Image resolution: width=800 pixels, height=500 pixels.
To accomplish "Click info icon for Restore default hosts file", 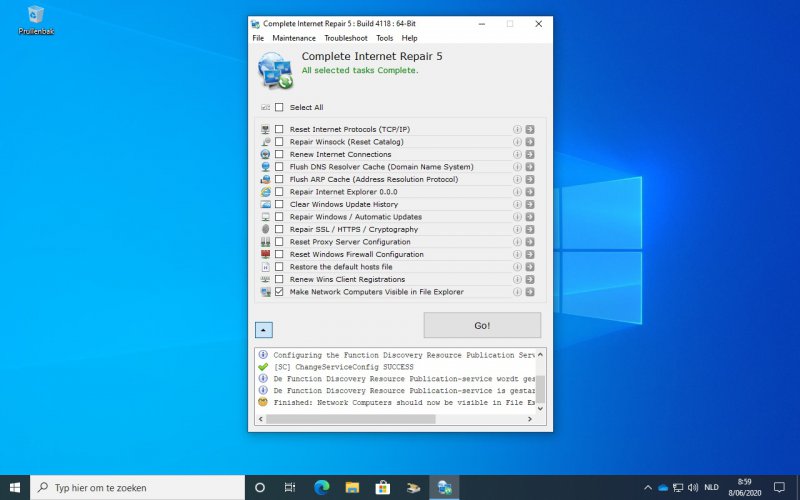I will [518, 267].
